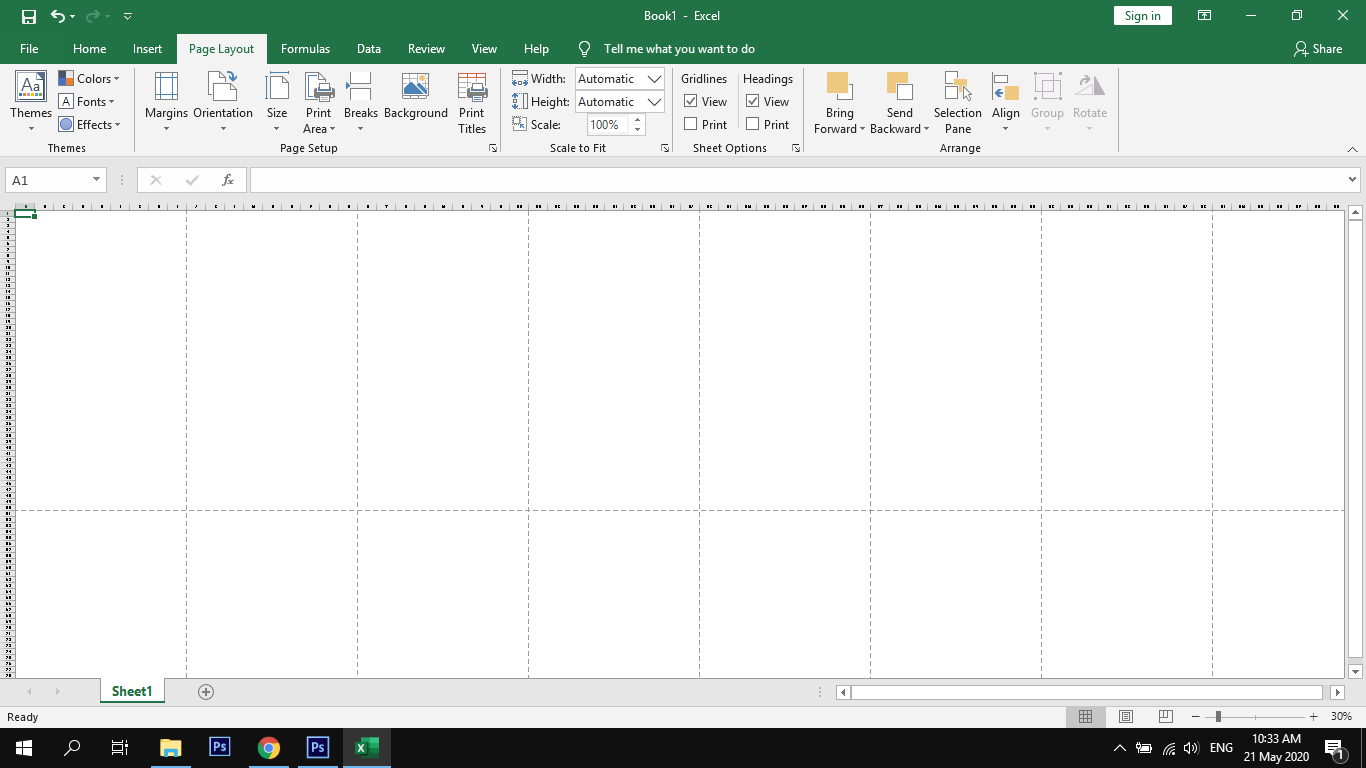Switch to the Insert tab
This screenshot has width=1366, height=768.
pyautogui.click(x=147, y=49)
